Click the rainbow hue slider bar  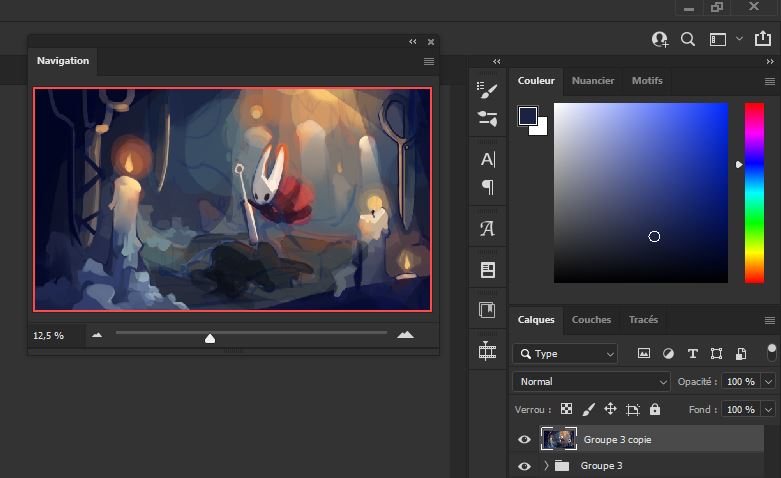pos(754,193)
